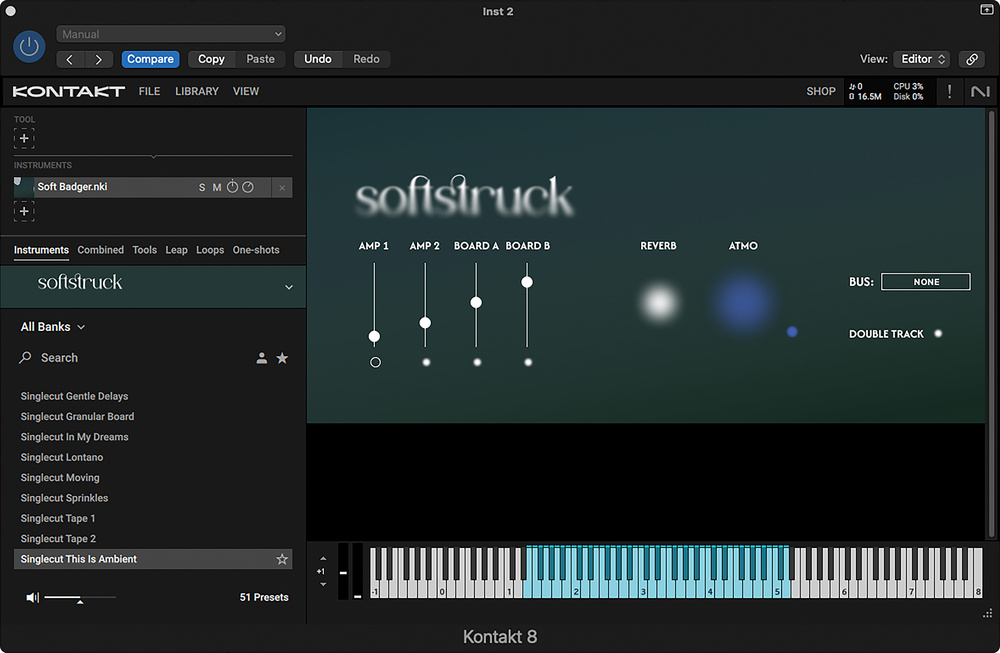Viewport: 1000px width, 653px height.
Task: Toggle the AMP 2 enable dot
Action: (x=426, y=362)
